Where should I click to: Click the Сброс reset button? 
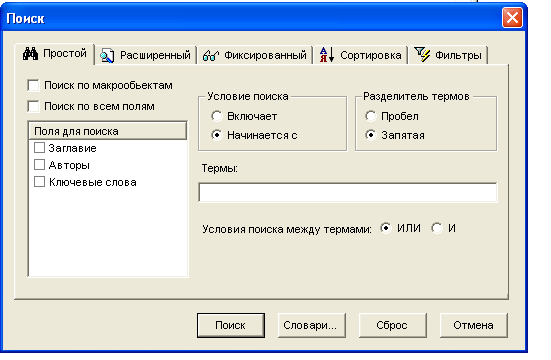393,325
